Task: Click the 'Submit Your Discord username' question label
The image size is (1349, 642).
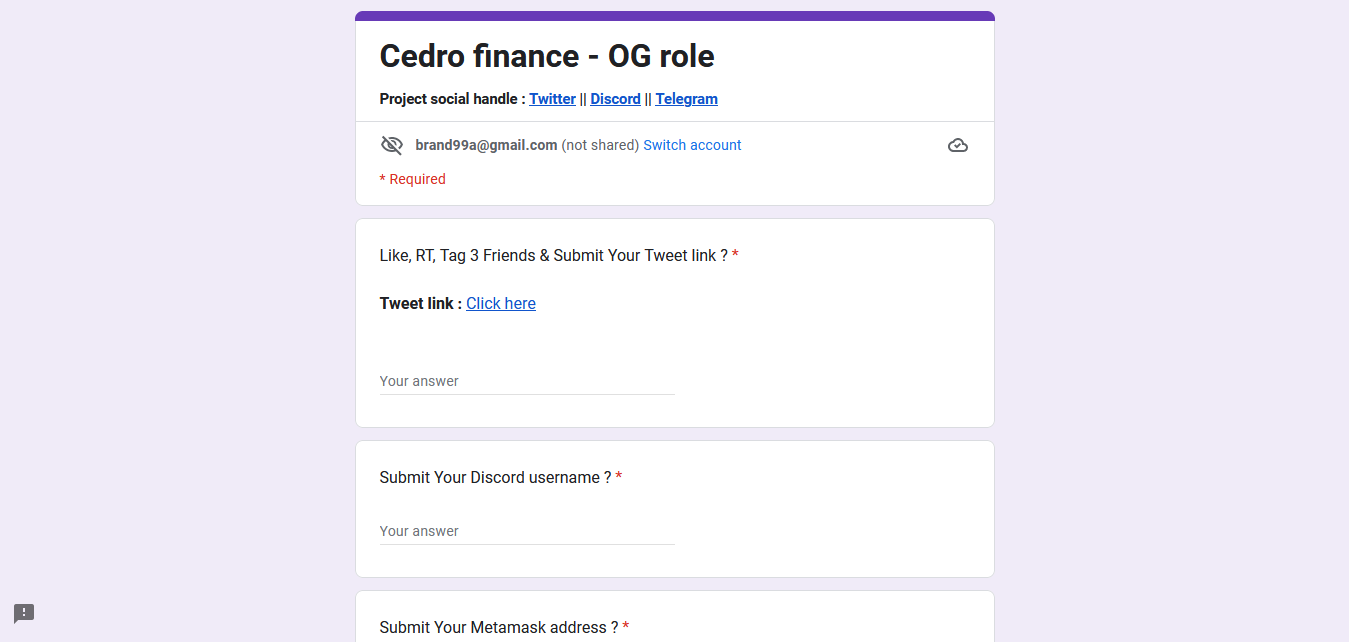Action: point(495,478)
